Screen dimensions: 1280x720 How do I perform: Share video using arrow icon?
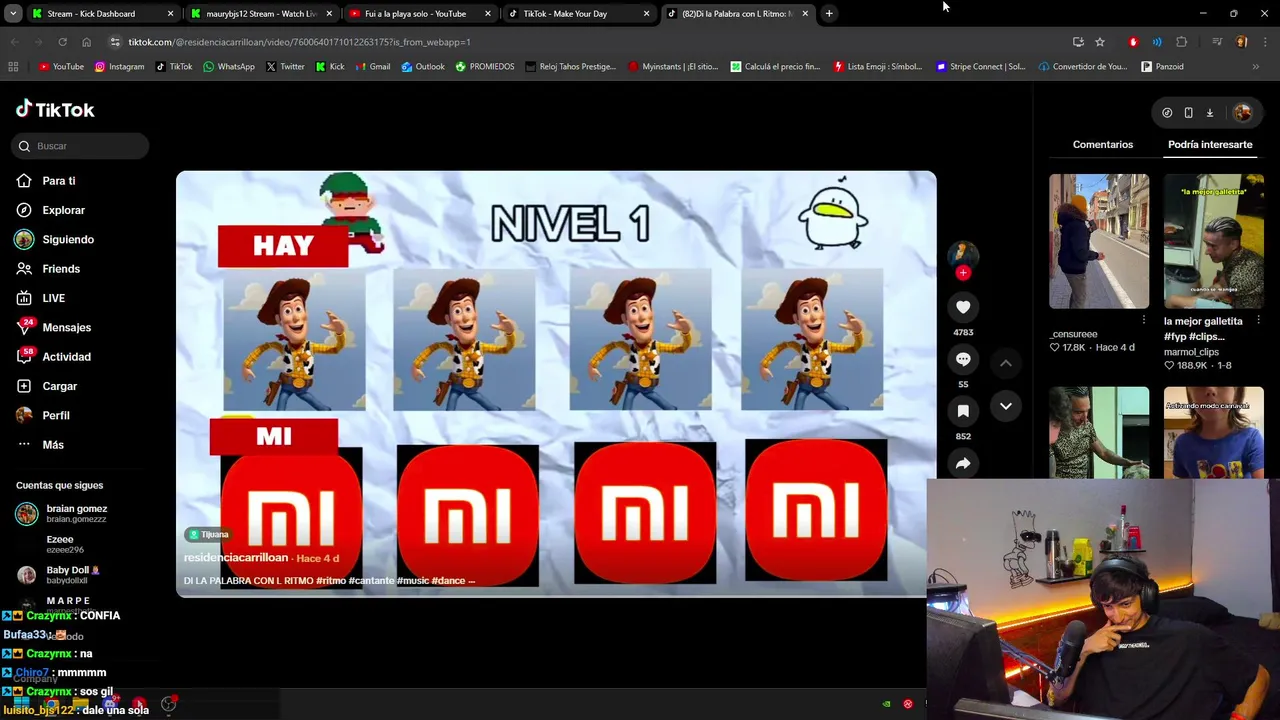click(x=963, y=463)
